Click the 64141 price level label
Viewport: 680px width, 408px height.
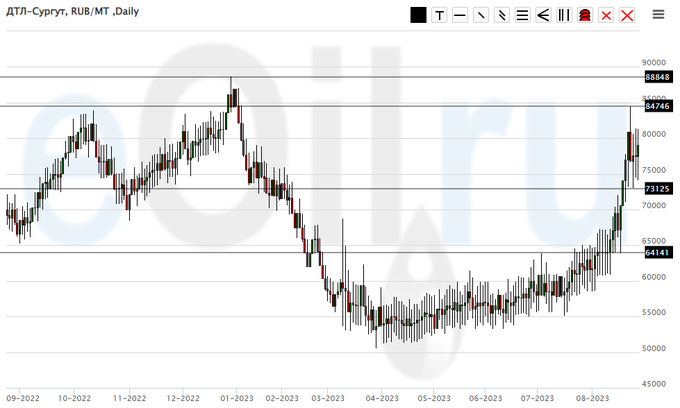pos(656,253)
